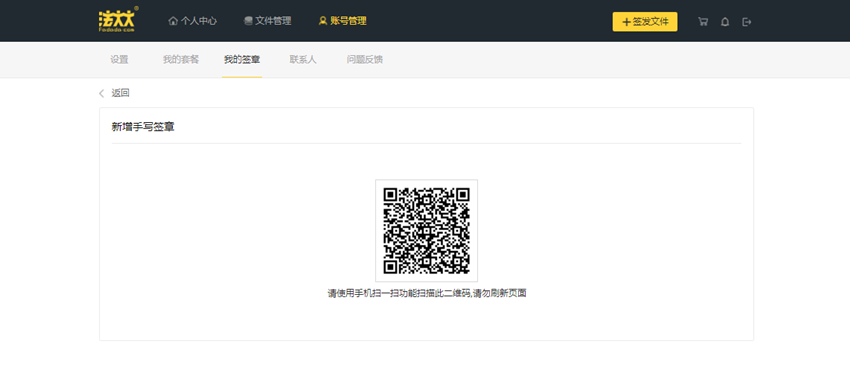Open the 我的套餐 tab

(181, 60)
